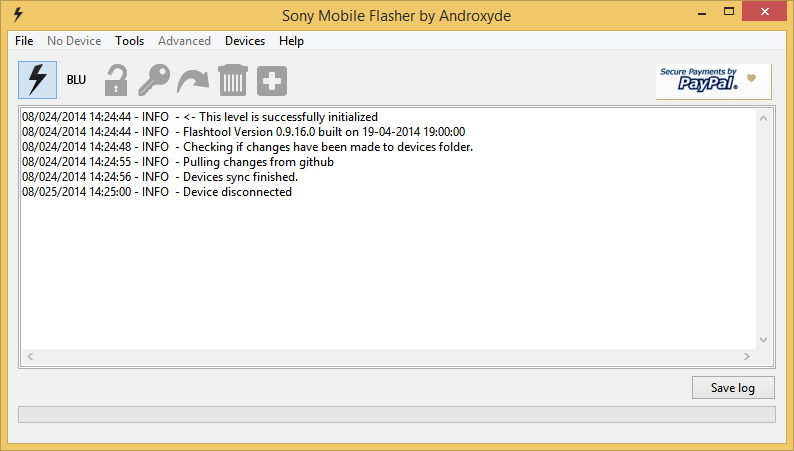Open the File menu
The width and height of the screenshot is (794, 451).
click(24, 41)
